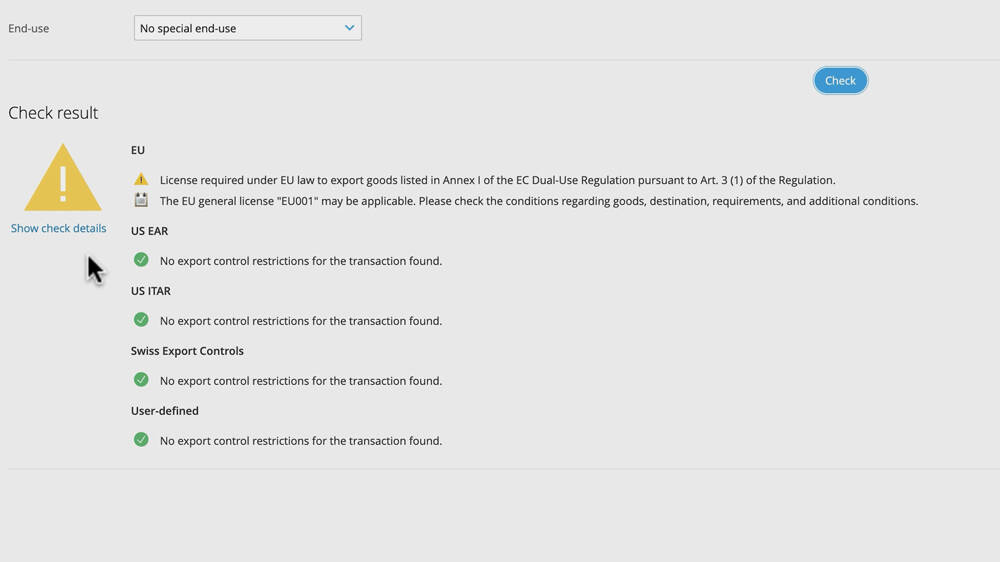Click the US ITAR section heading
The width and height of the screenshot is (1000, 562).
point(151,291)
